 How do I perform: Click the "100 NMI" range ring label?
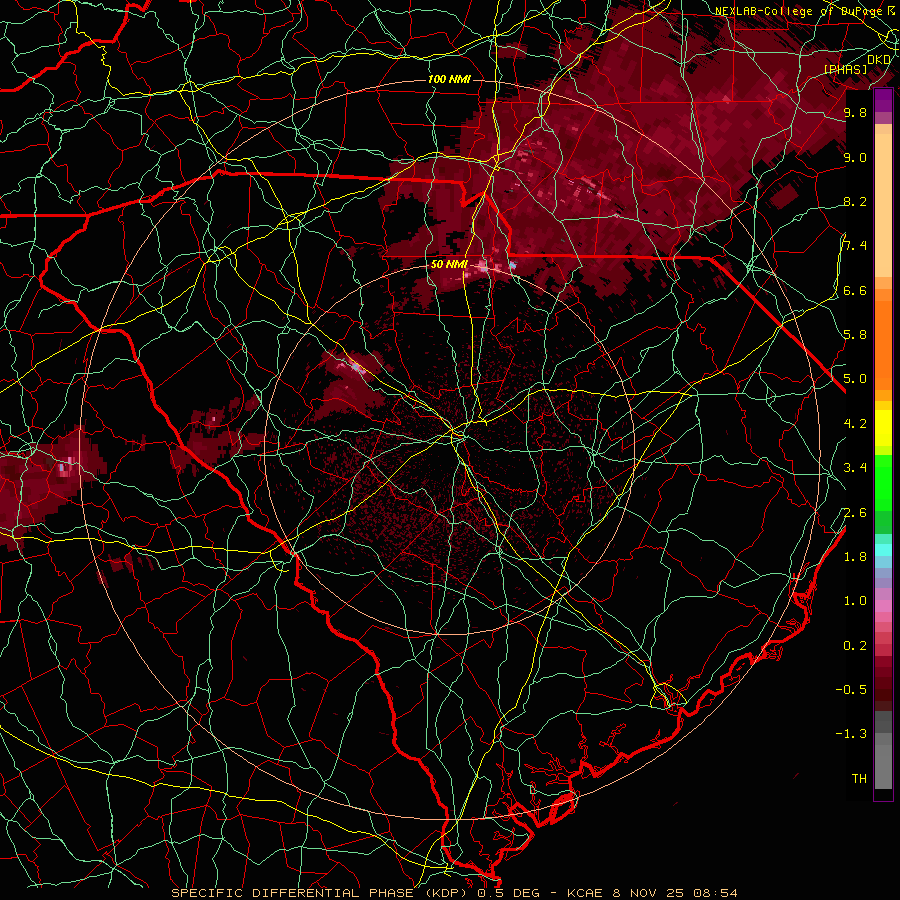[449, 79]
